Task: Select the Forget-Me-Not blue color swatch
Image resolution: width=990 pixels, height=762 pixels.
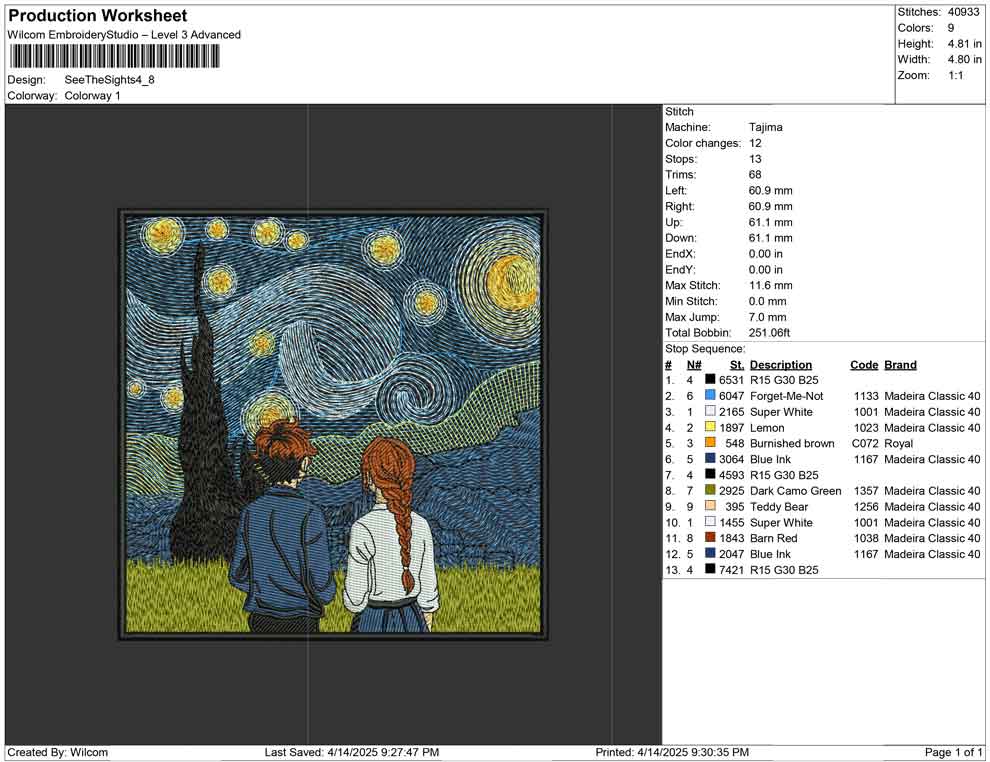Action: click(710, 395)
